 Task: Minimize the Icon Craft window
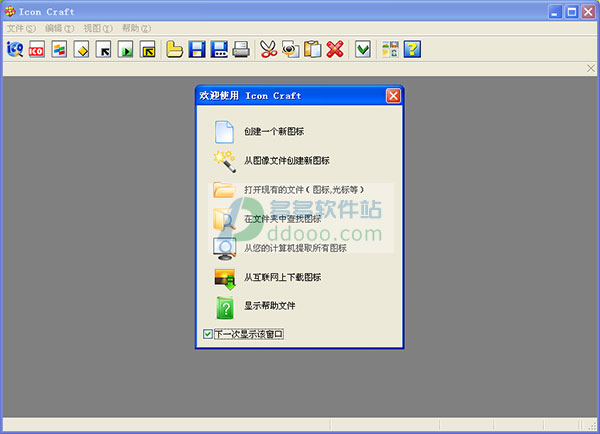[555, 12]
